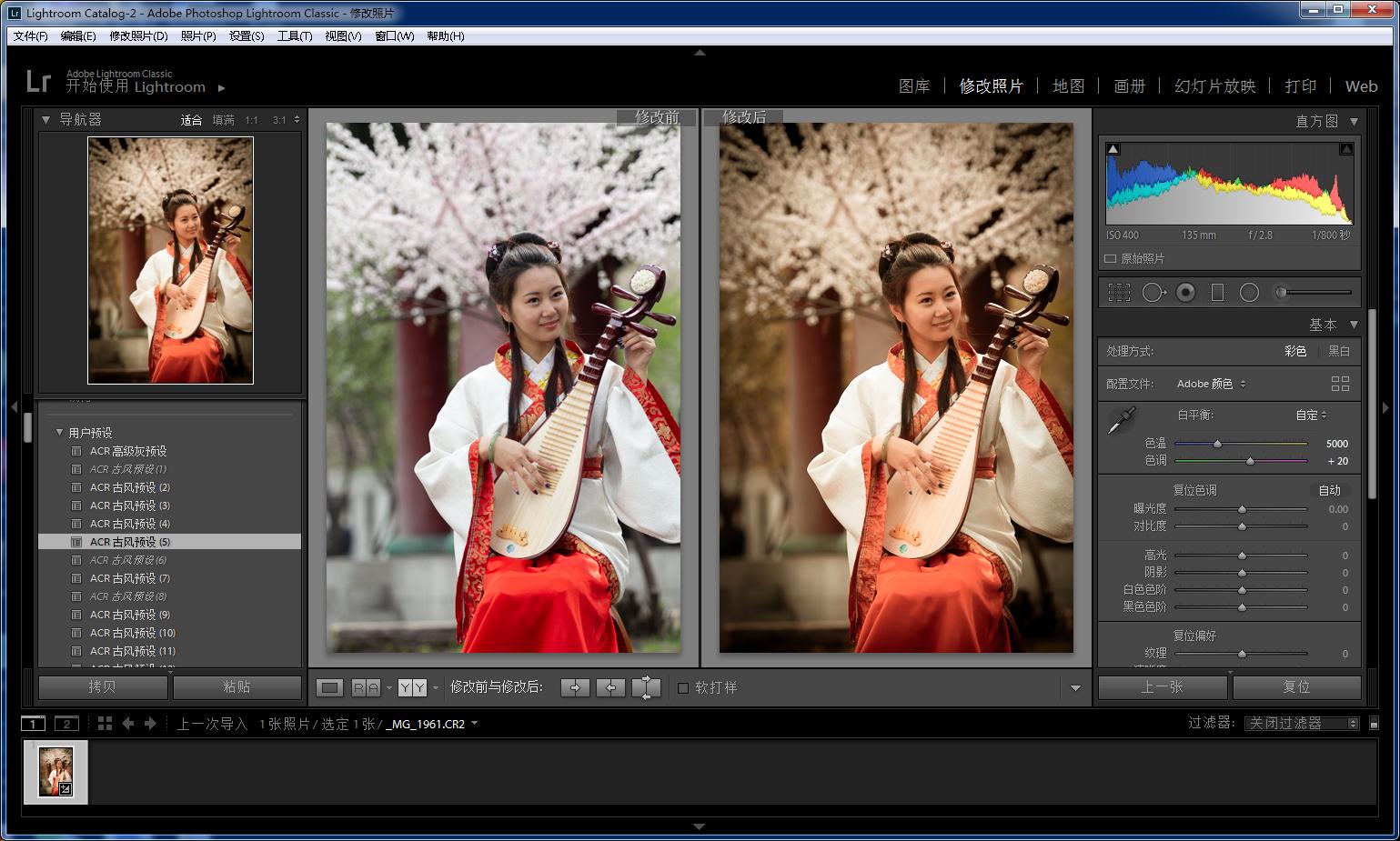Click the 复位 button
The height and width of the screenshot is (841, 1400).
[1295, 687]
